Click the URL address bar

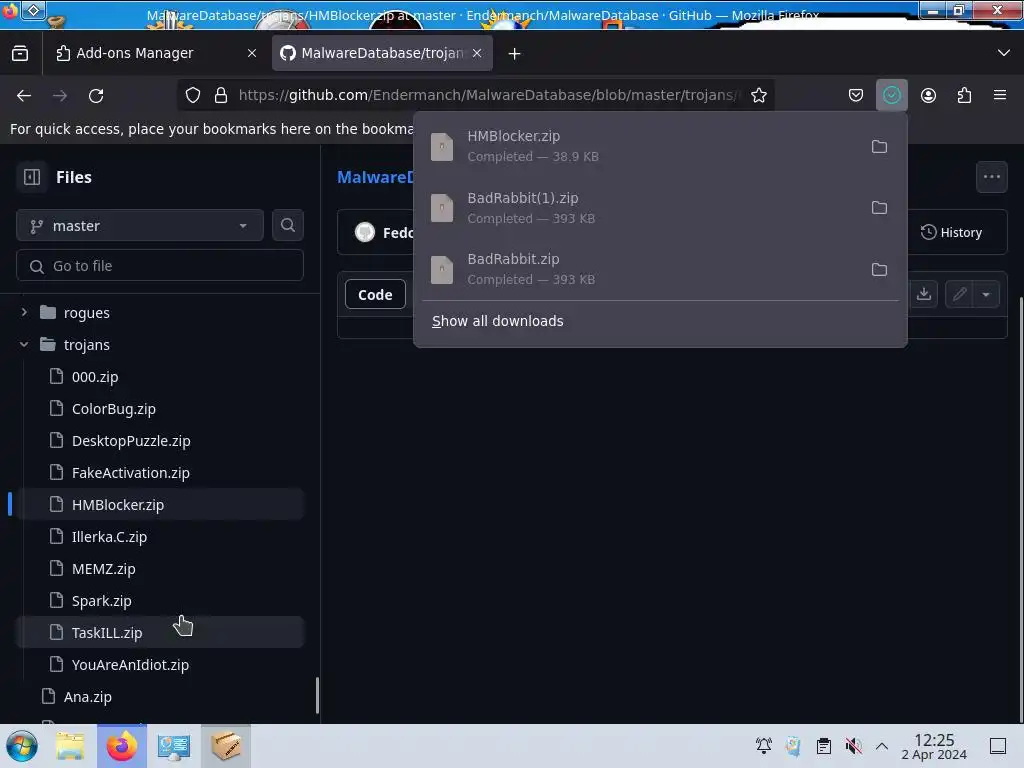[488, 95]
